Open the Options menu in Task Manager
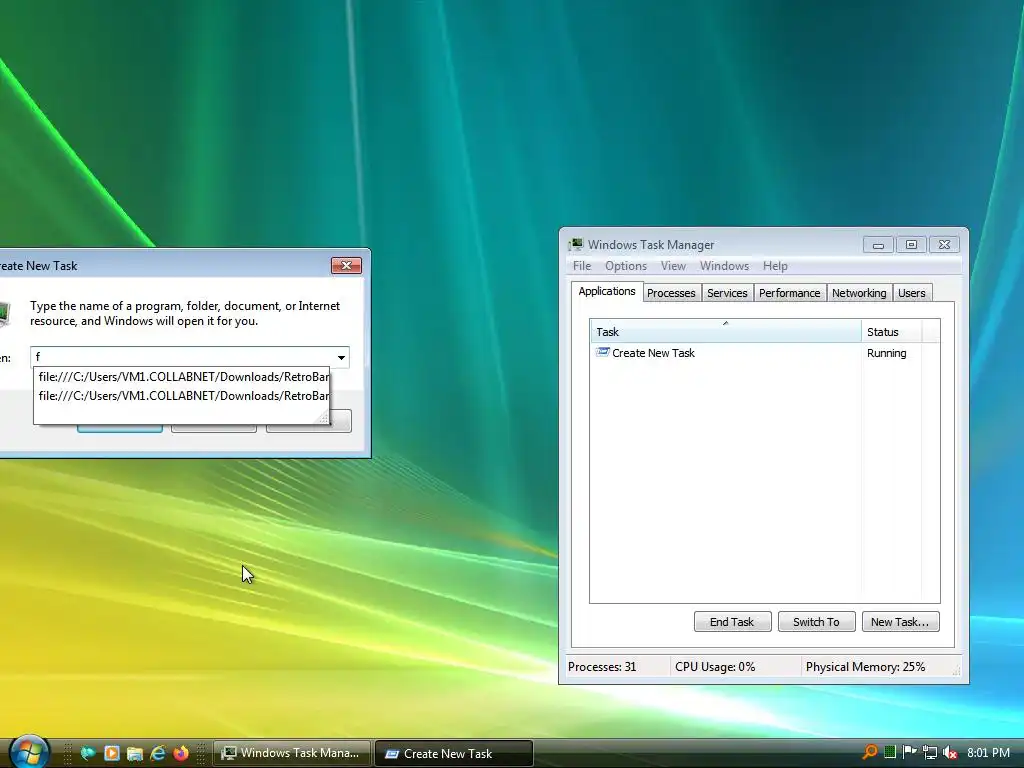Viewport: 1024px width, 768px height. (626, 266)
